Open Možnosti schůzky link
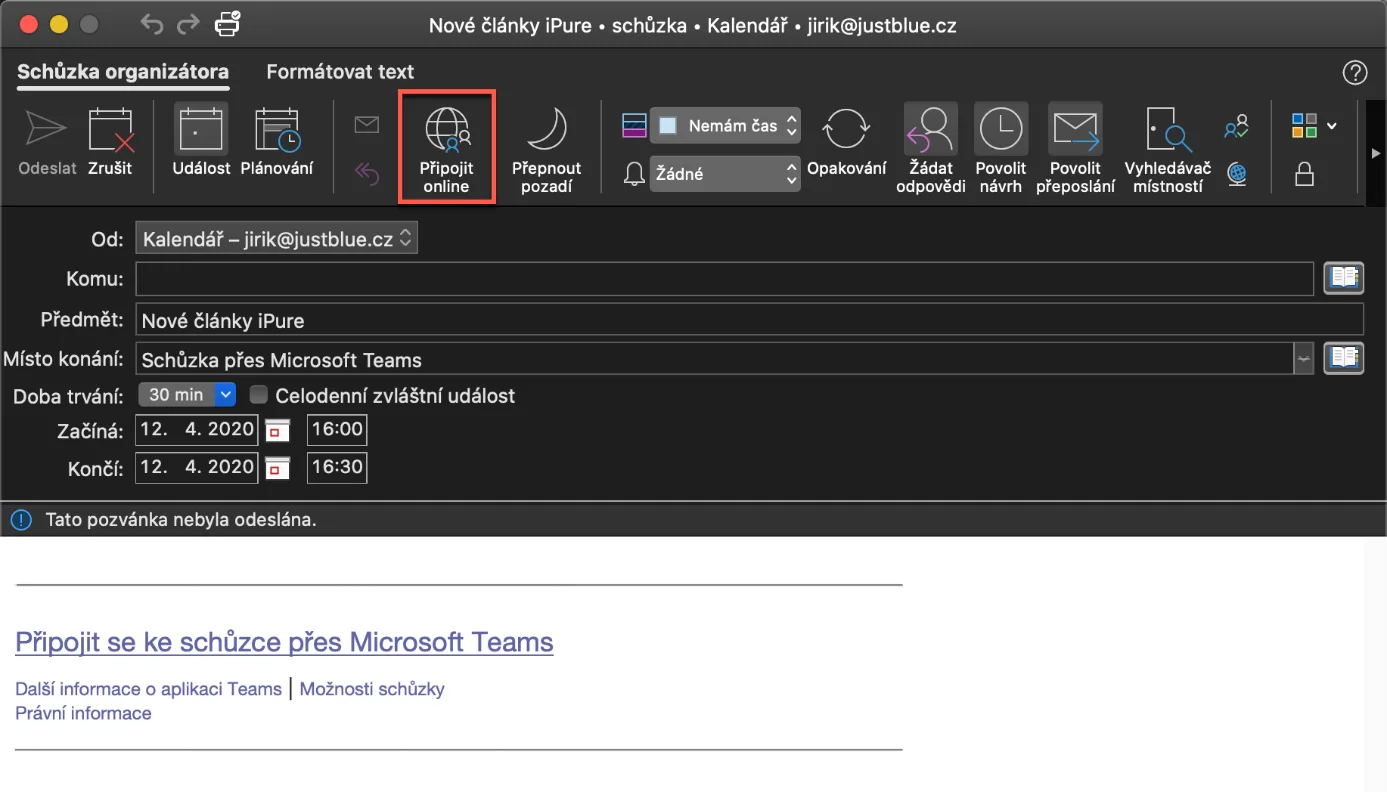 (372, 689)
